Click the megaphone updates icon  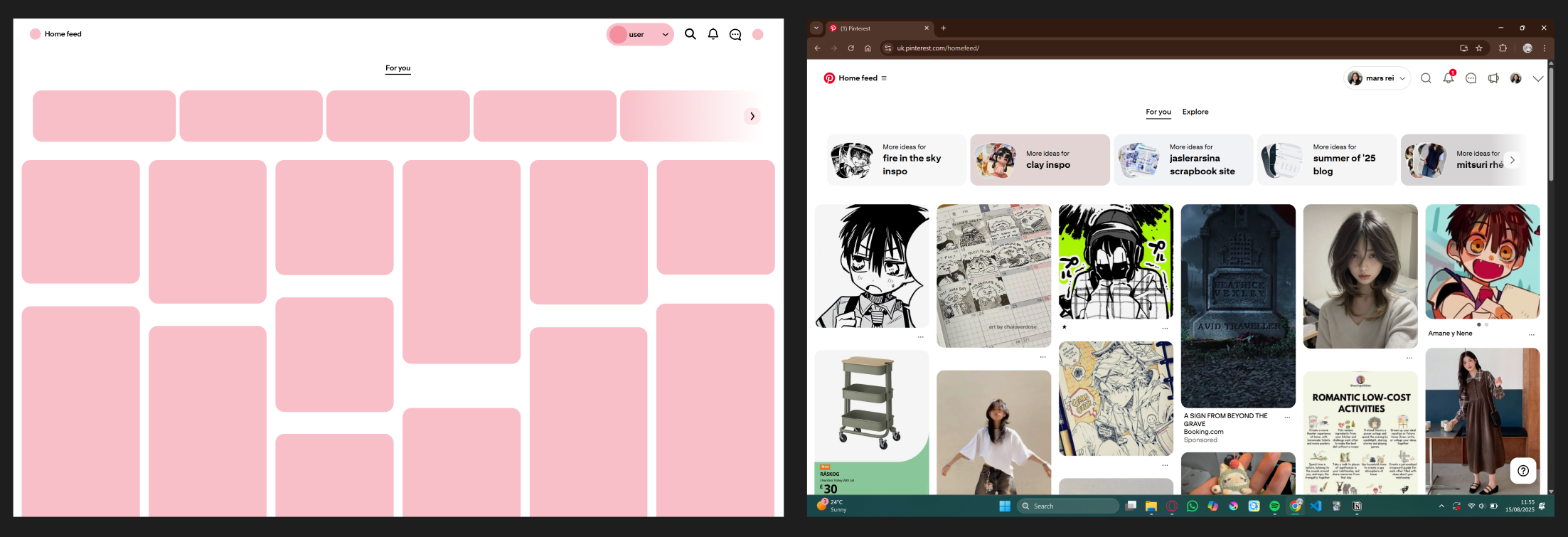[1493, 78]
